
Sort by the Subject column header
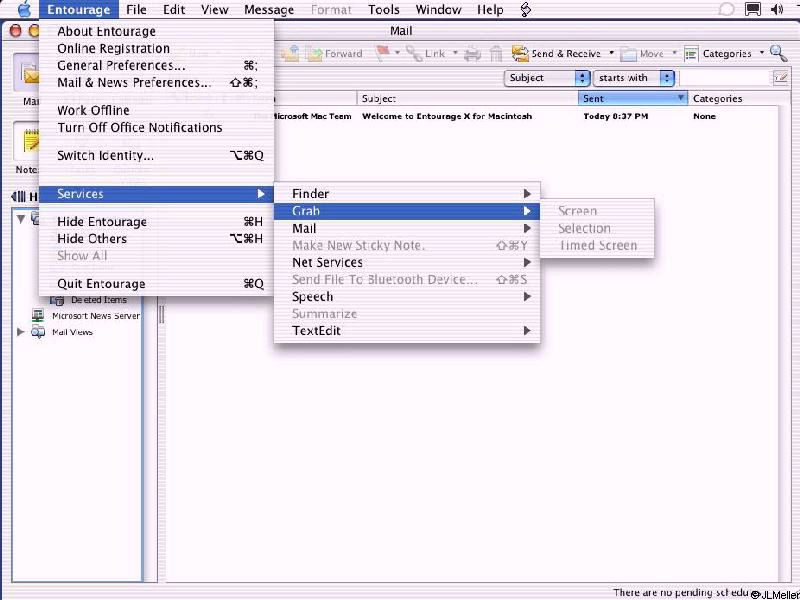click(467, 98)
